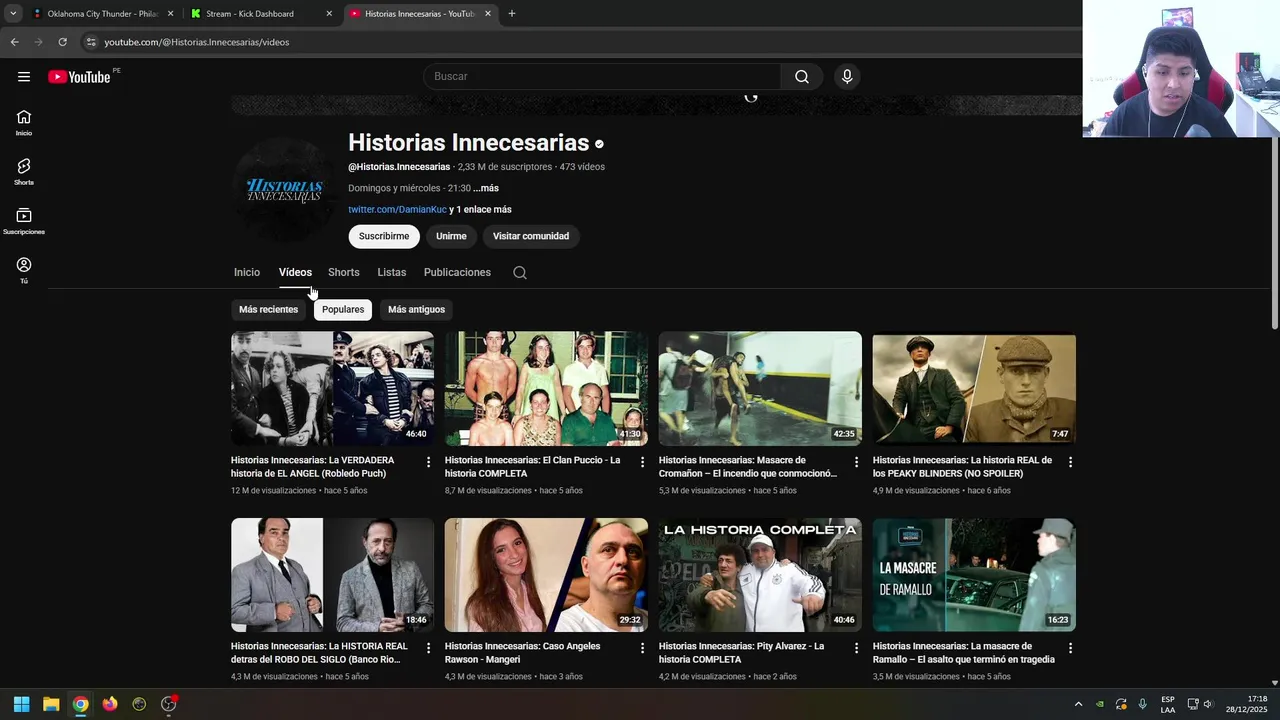Screen dimensions: 1280x720
Task: Open a new browser tab
Action: (x=512, y=14)
